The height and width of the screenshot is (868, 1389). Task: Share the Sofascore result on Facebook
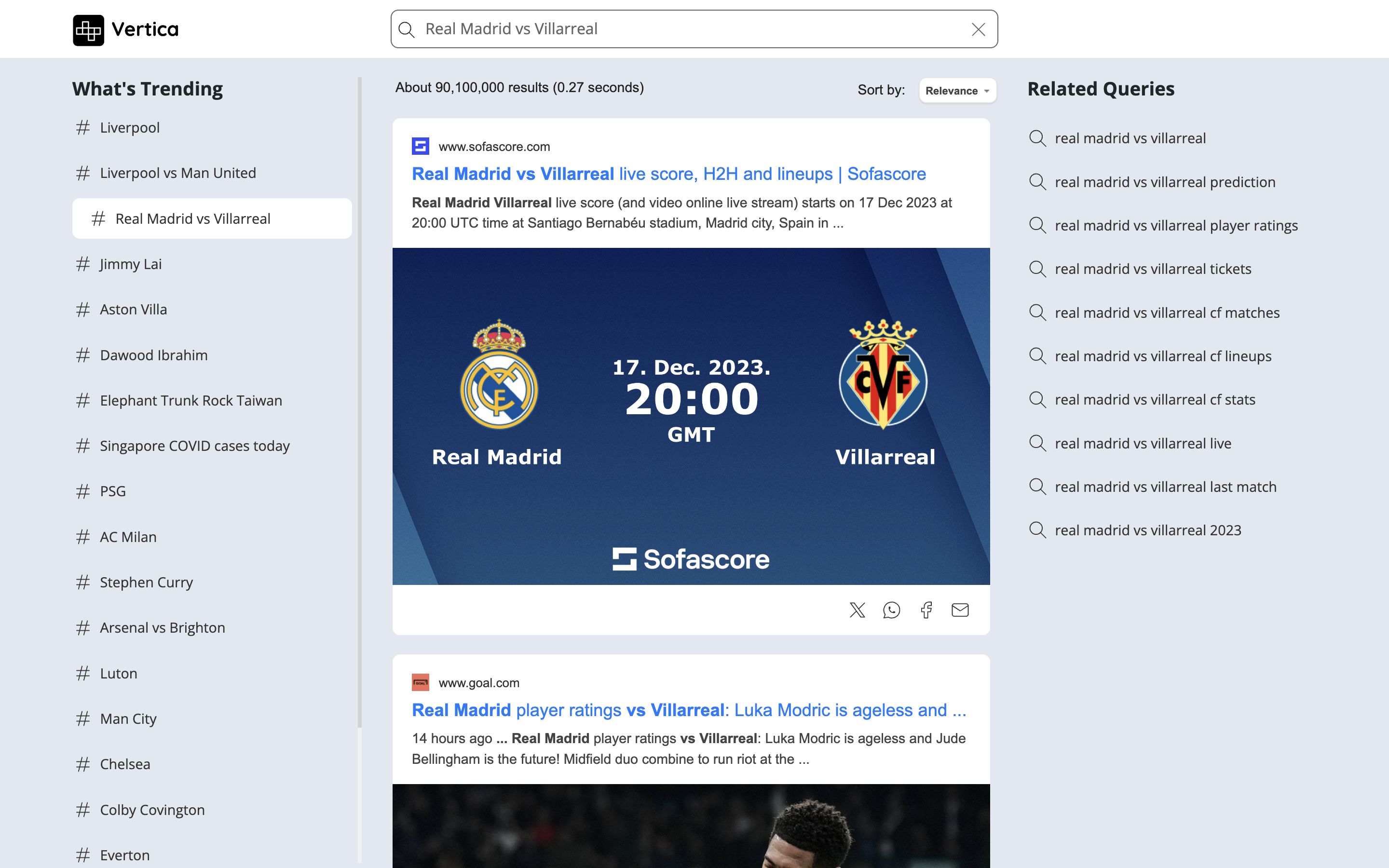coord(926,610)
